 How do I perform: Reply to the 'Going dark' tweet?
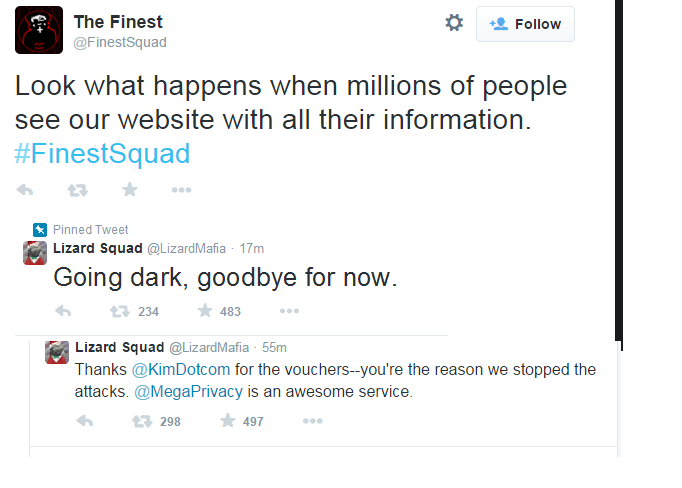pyautogui.click(x=62, y=311)
